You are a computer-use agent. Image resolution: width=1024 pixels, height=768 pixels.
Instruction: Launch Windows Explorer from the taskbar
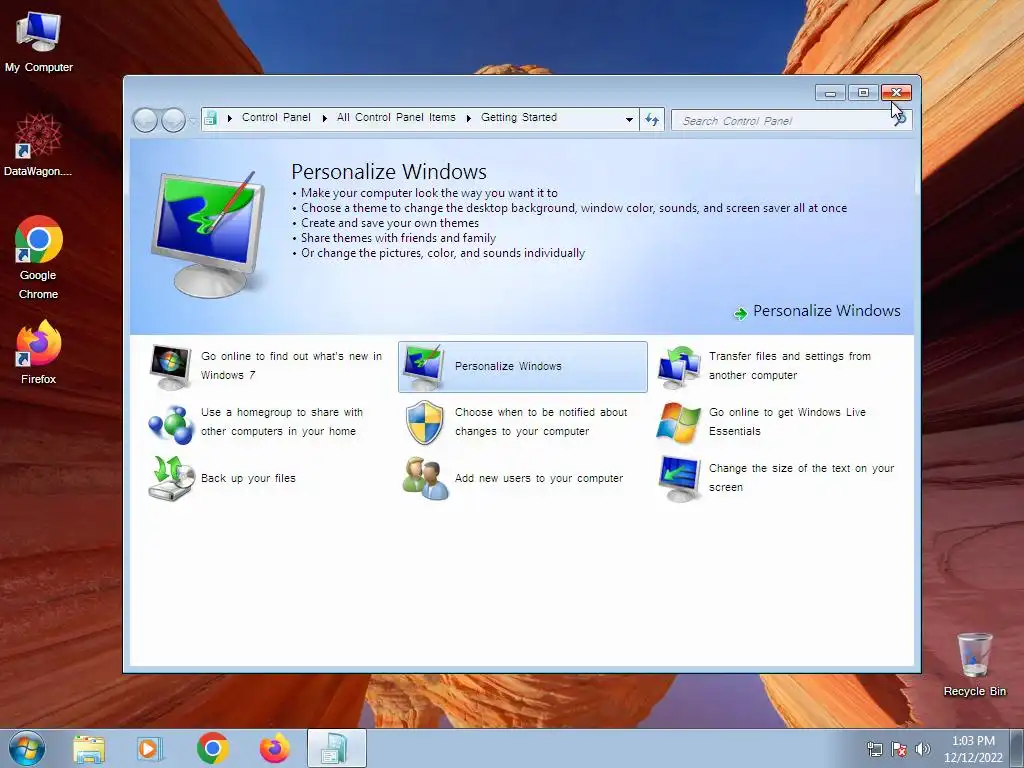click(x=89, y=749)
